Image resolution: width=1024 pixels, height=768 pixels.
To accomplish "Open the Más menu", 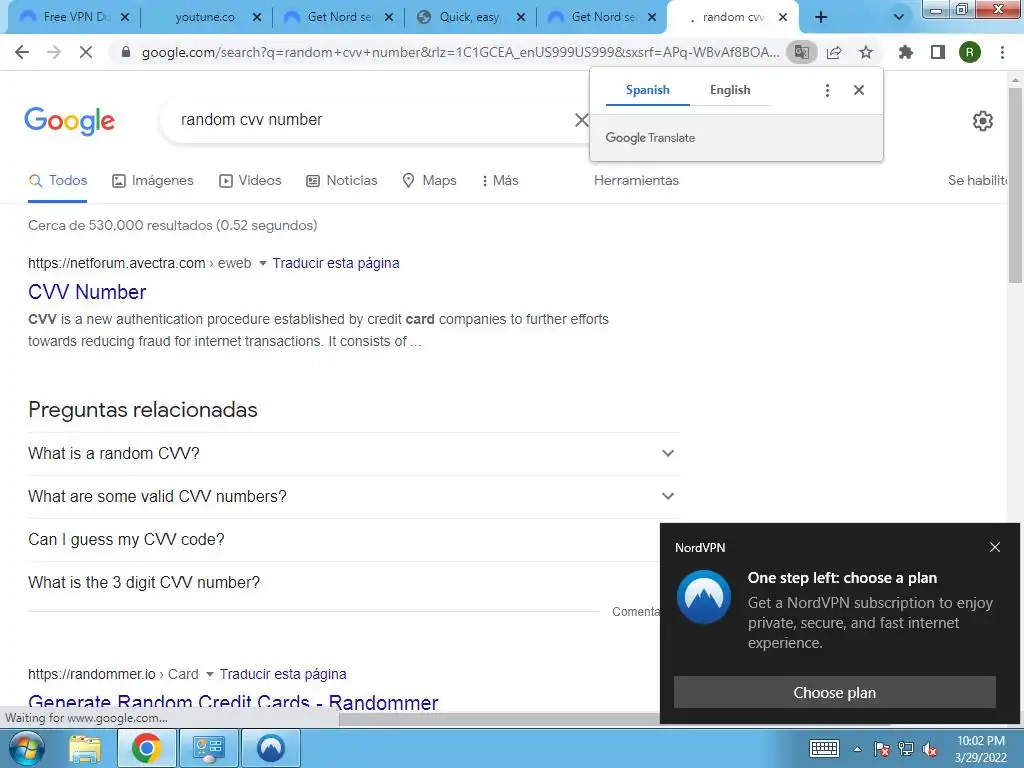I will [500, 180].
